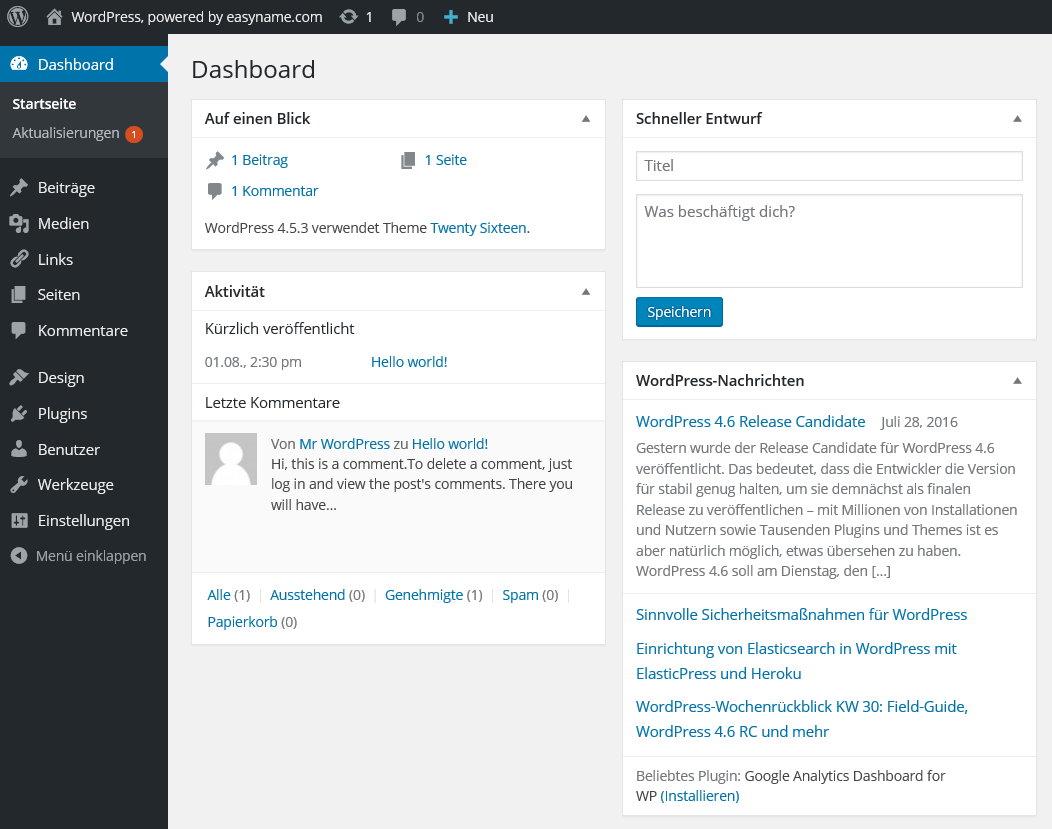Filter comments by Spam
The height and width of the screenshot is (829, 1052).
coord(521,595)
